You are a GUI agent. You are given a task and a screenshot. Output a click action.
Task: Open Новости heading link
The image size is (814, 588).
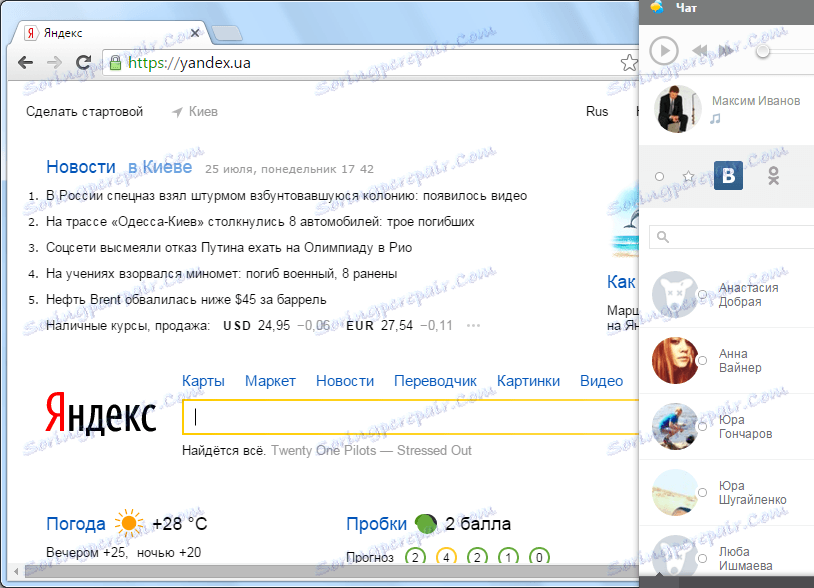(80, 167)
